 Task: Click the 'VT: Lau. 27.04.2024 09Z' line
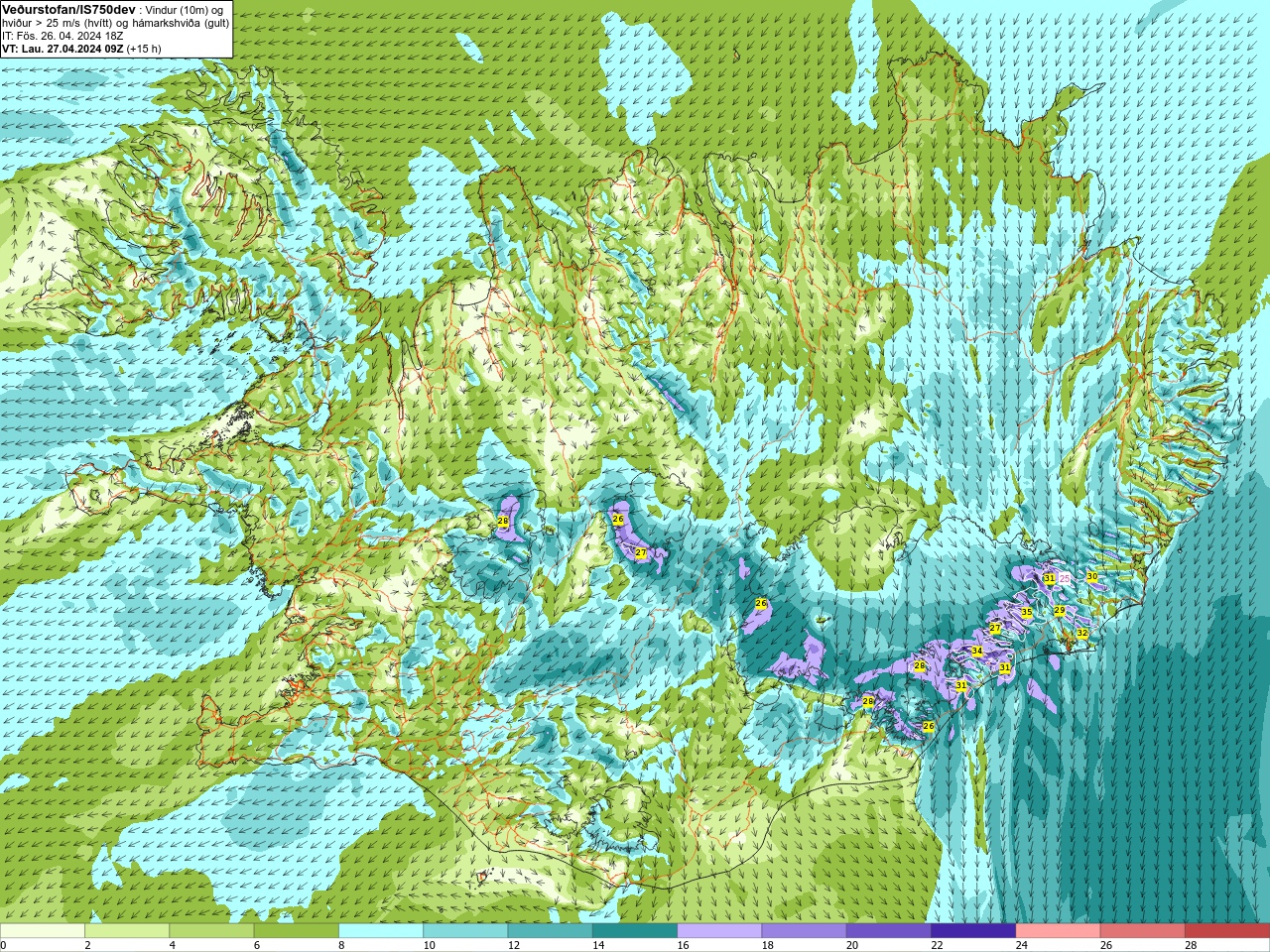click(x=63, y=49)
